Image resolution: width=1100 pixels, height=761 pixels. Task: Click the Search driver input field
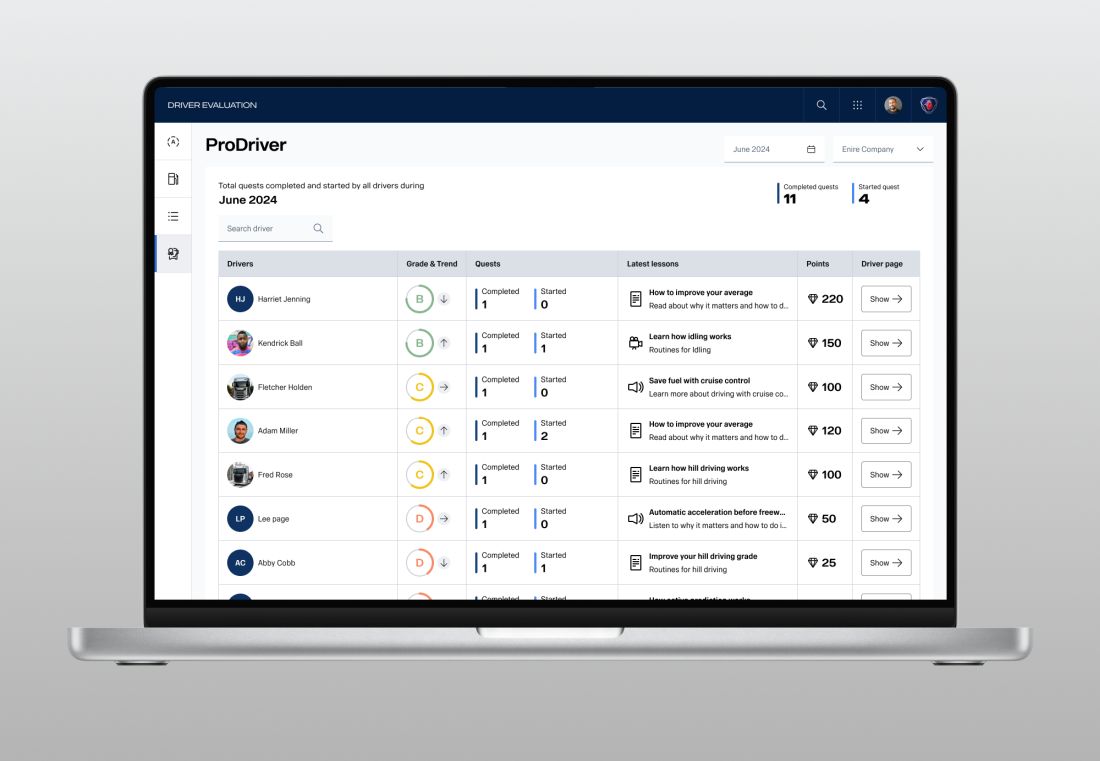click(275, 229)
